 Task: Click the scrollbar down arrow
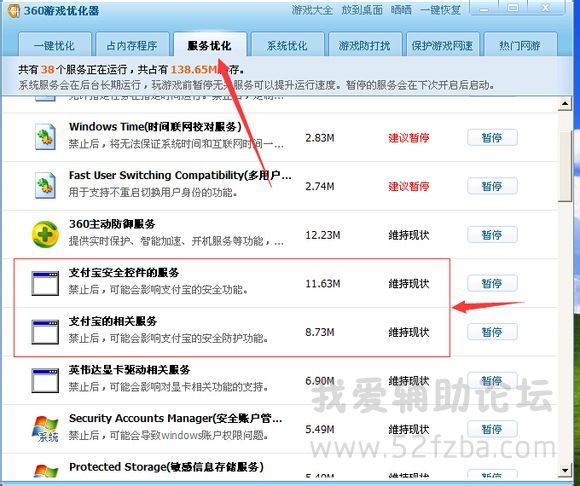tap(565, 470)
